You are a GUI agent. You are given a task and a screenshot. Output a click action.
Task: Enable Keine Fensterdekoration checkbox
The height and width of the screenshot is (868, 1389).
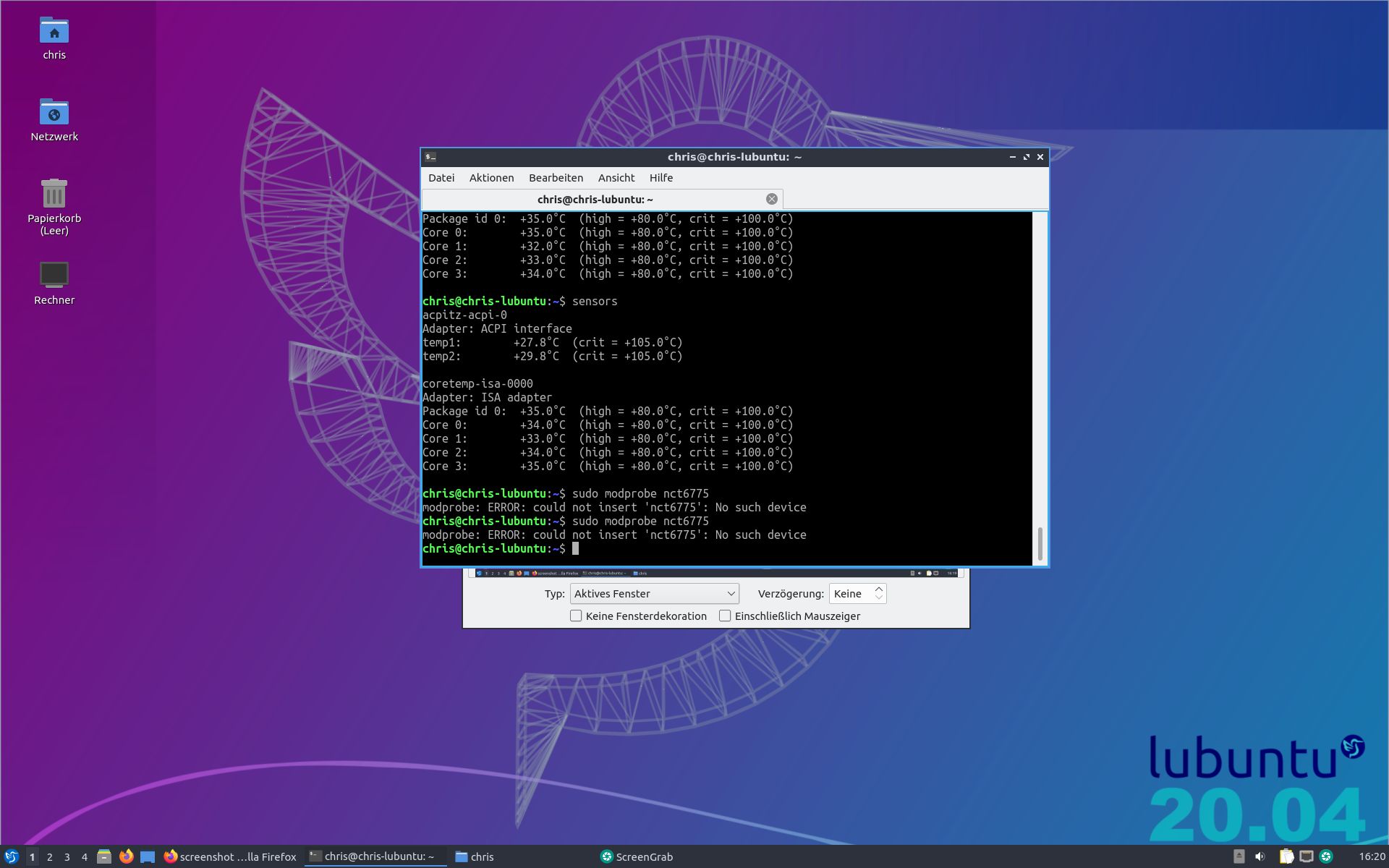click(x=576, y=616)
